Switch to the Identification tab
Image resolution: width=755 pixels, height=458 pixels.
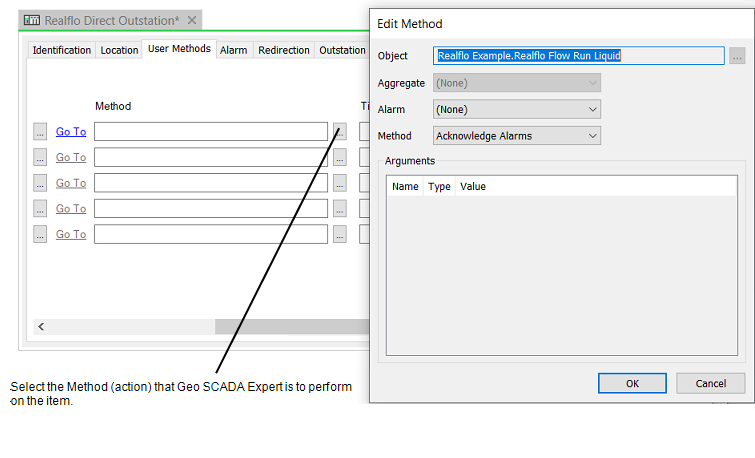(x=61, y=50)
